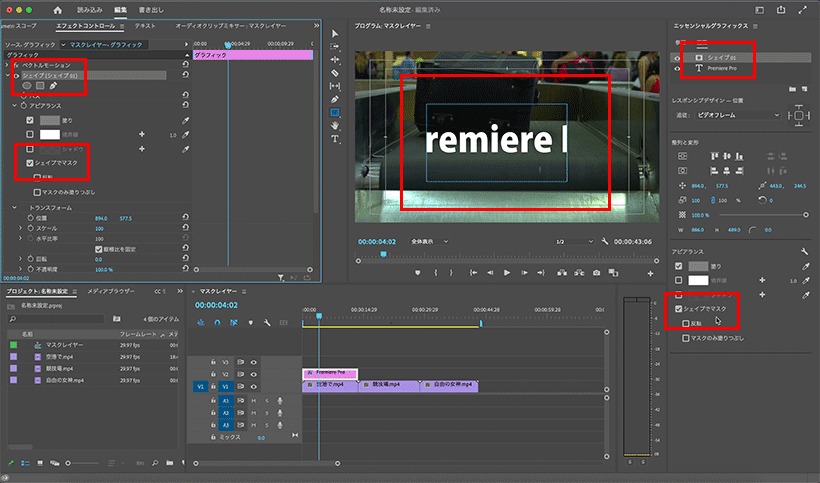Expand スケール property
820x483 pixels.
tap(20, 228)
